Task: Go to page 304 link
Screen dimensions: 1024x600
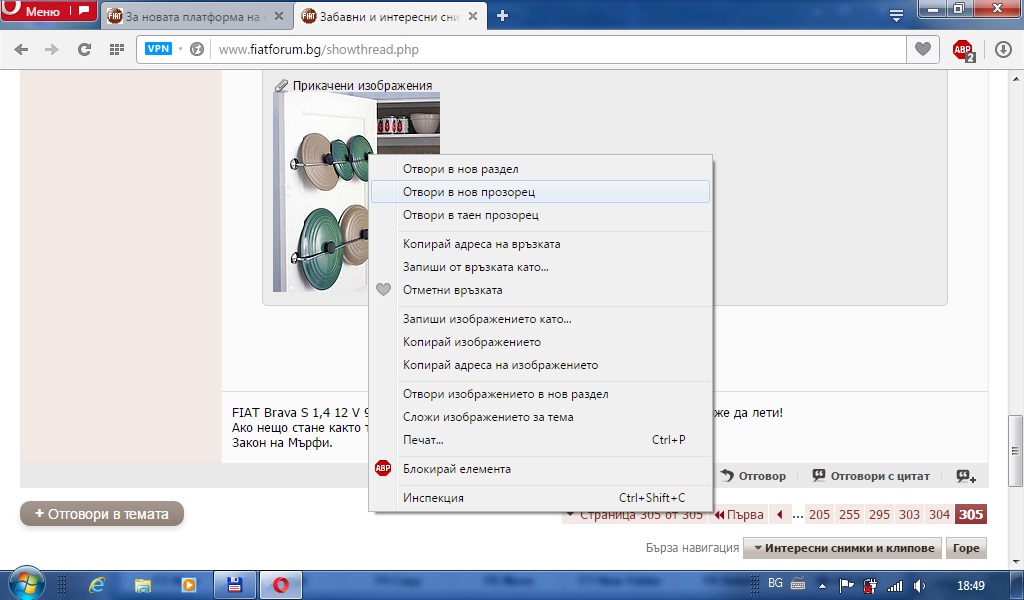Action: pos(938,515)
